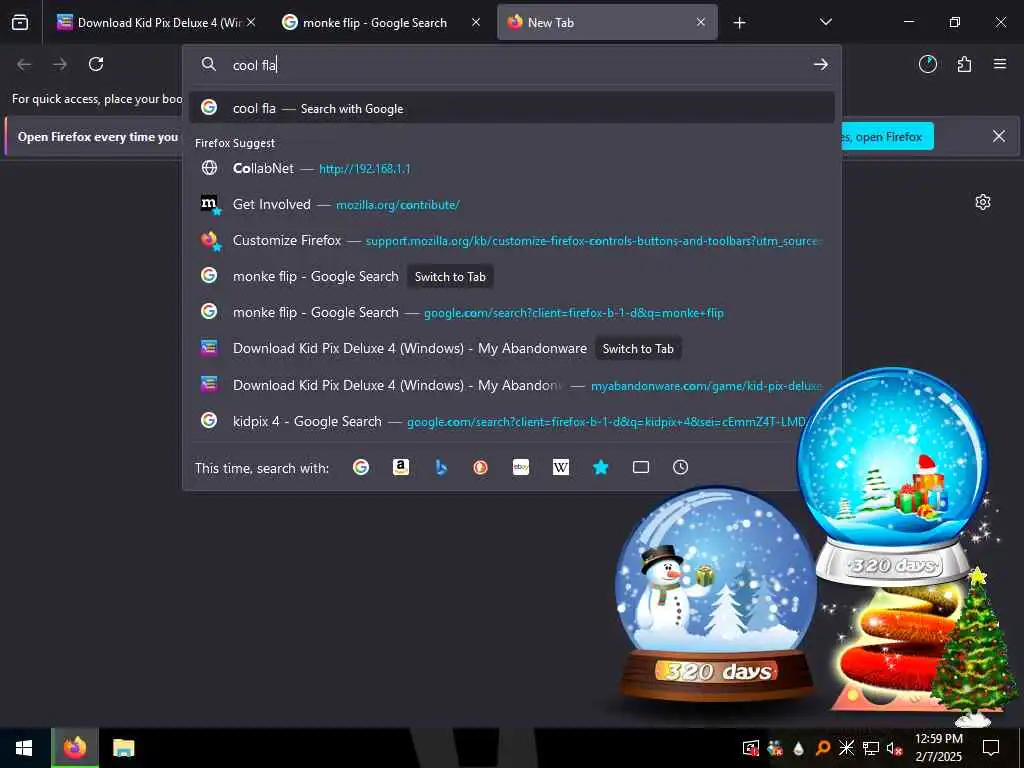This screenshot has width=1024, height=768.
Task: Open Firefox View tab list icon
Action: [20, 22]
